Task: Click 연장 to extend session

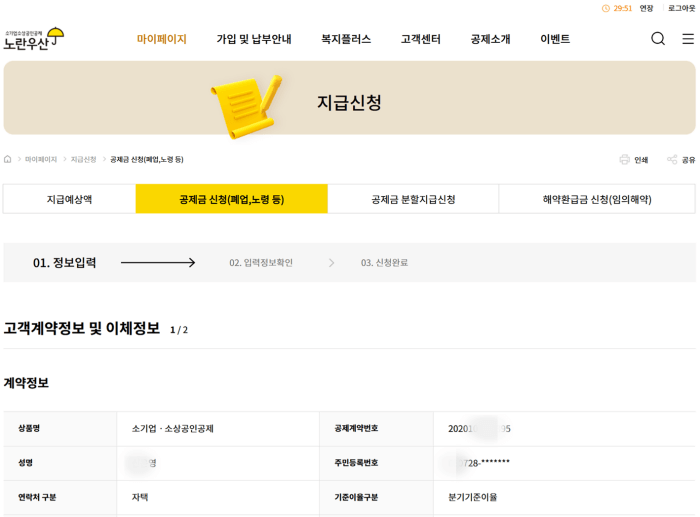Action: [x=646, y=8]
